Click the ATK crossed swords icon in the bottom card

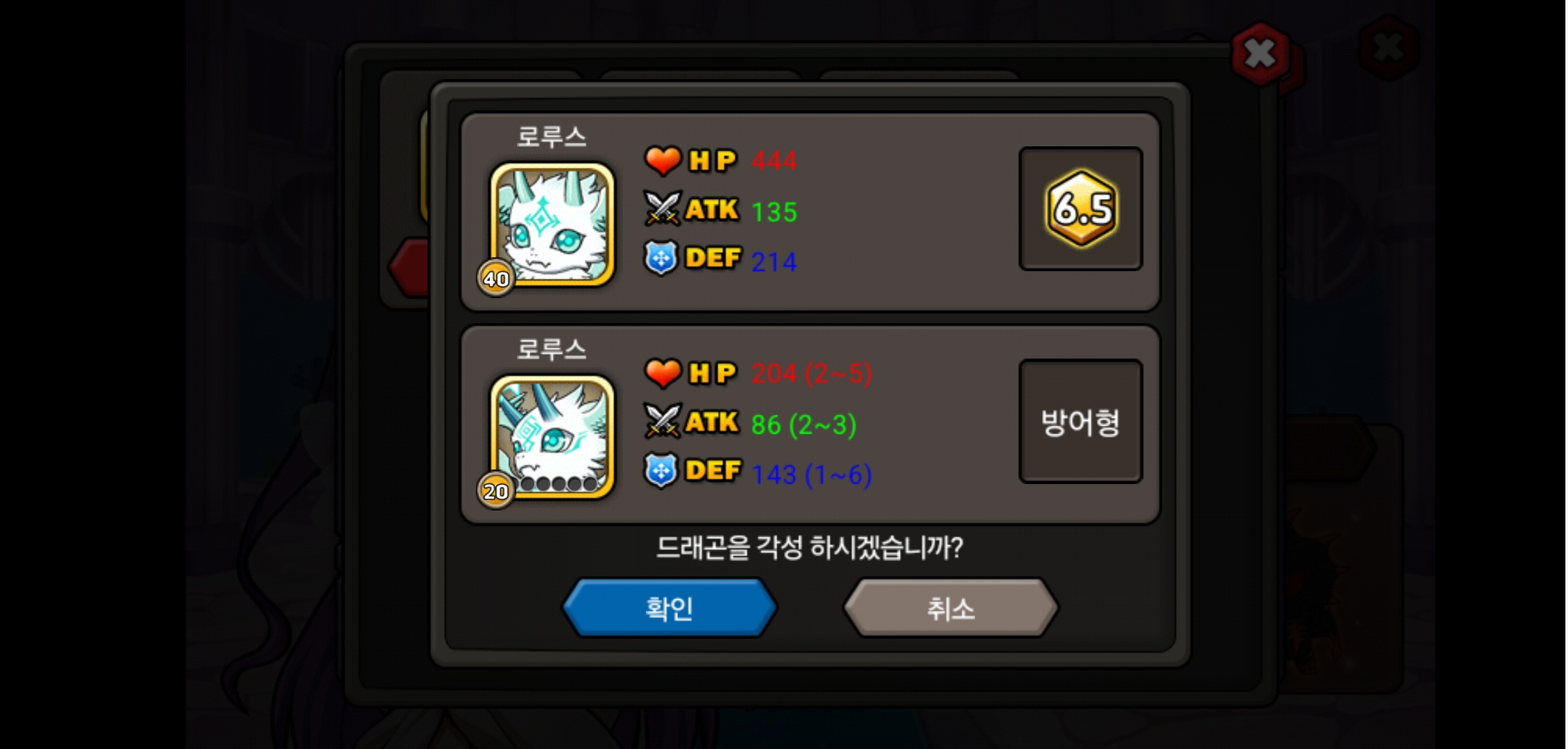tap(663, 421)
